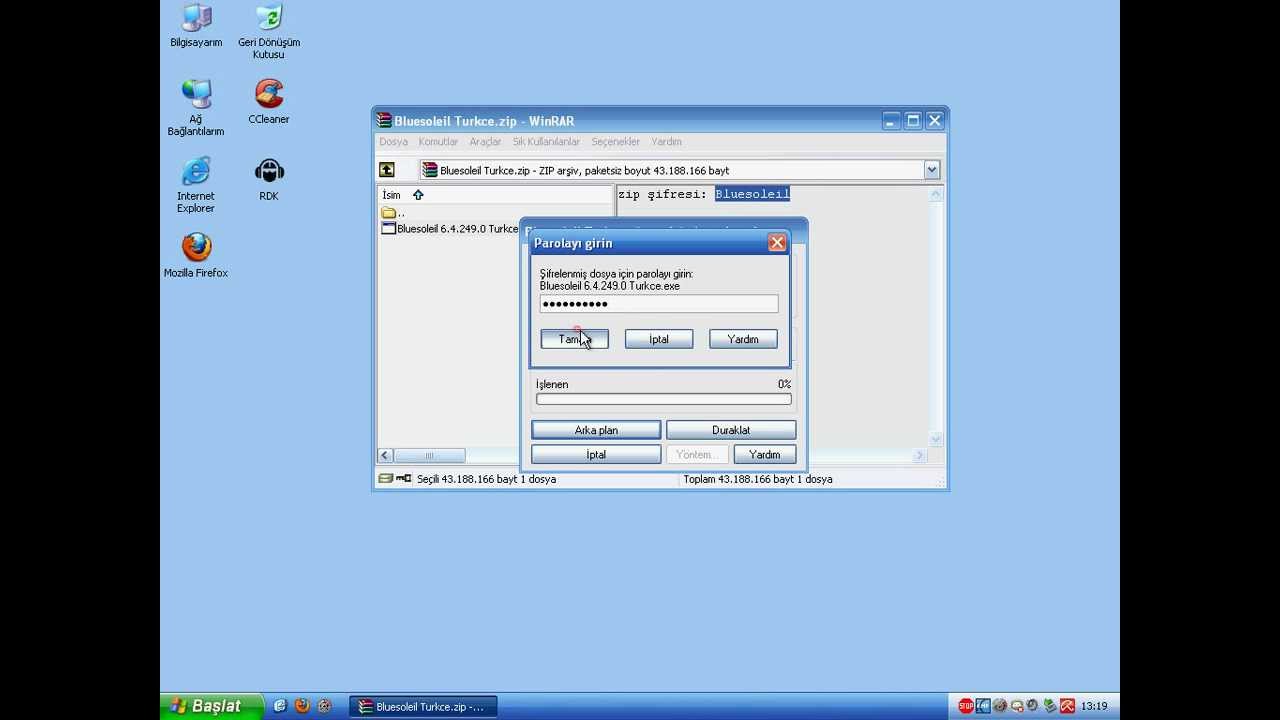Click the comment pane scroll-up arrow

tap(936, 195)
